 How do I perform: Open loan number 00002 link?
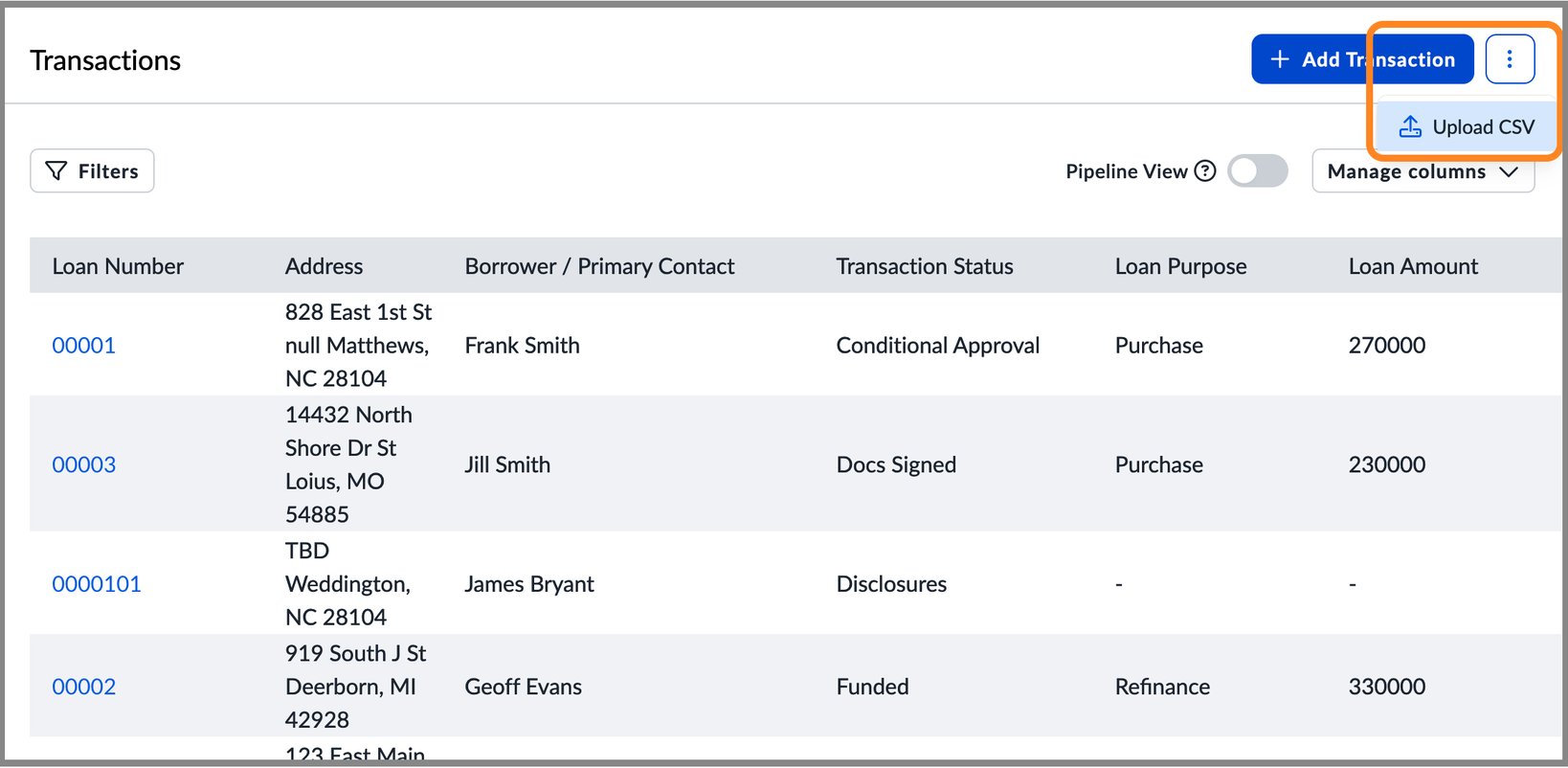[83, 687]
